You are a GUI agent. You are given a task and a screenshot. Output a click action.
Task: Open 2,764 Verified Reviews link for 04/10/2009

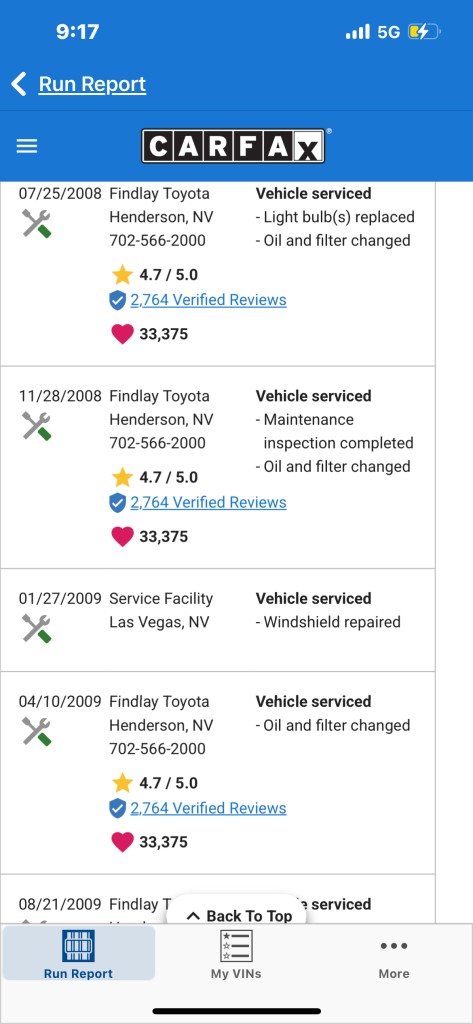208,808
